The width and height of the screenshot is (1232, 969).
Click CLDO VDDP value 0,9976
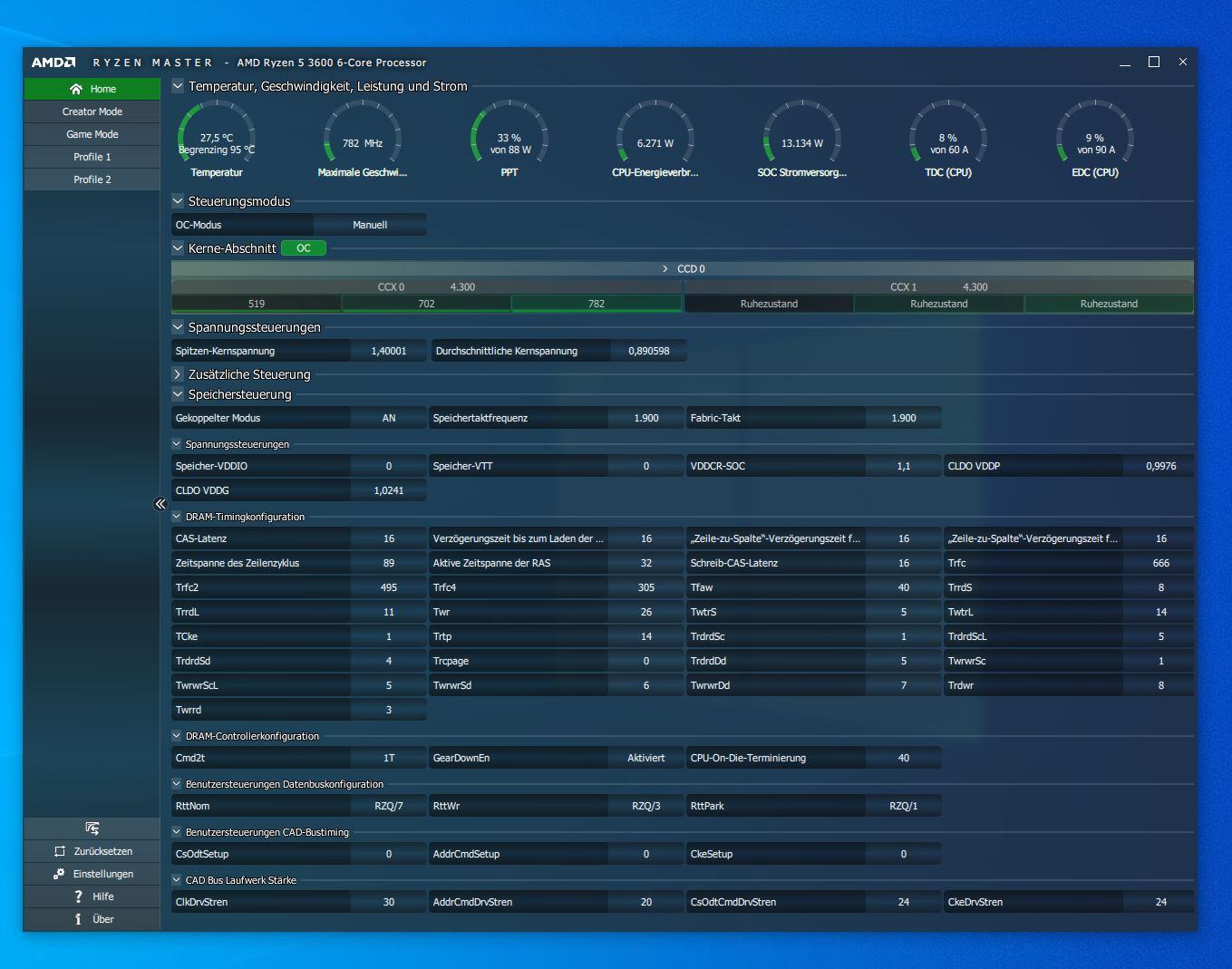click(1160, 466)
